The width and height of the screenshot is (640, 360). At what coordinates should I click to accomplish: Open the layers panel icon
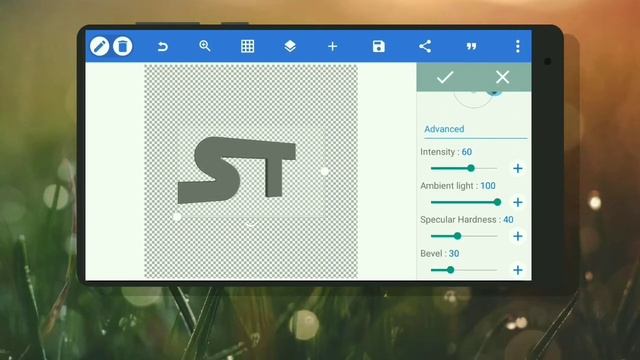tap(290, 46)
